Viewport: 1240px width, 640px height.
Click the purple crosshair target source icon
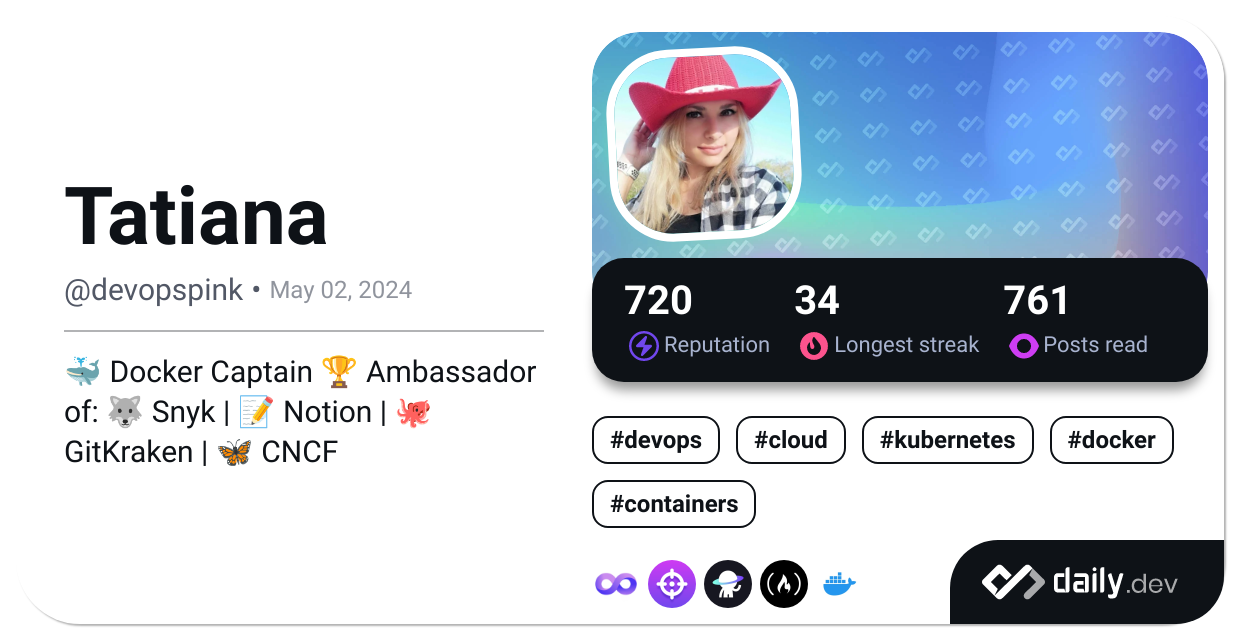pos(672,583)
